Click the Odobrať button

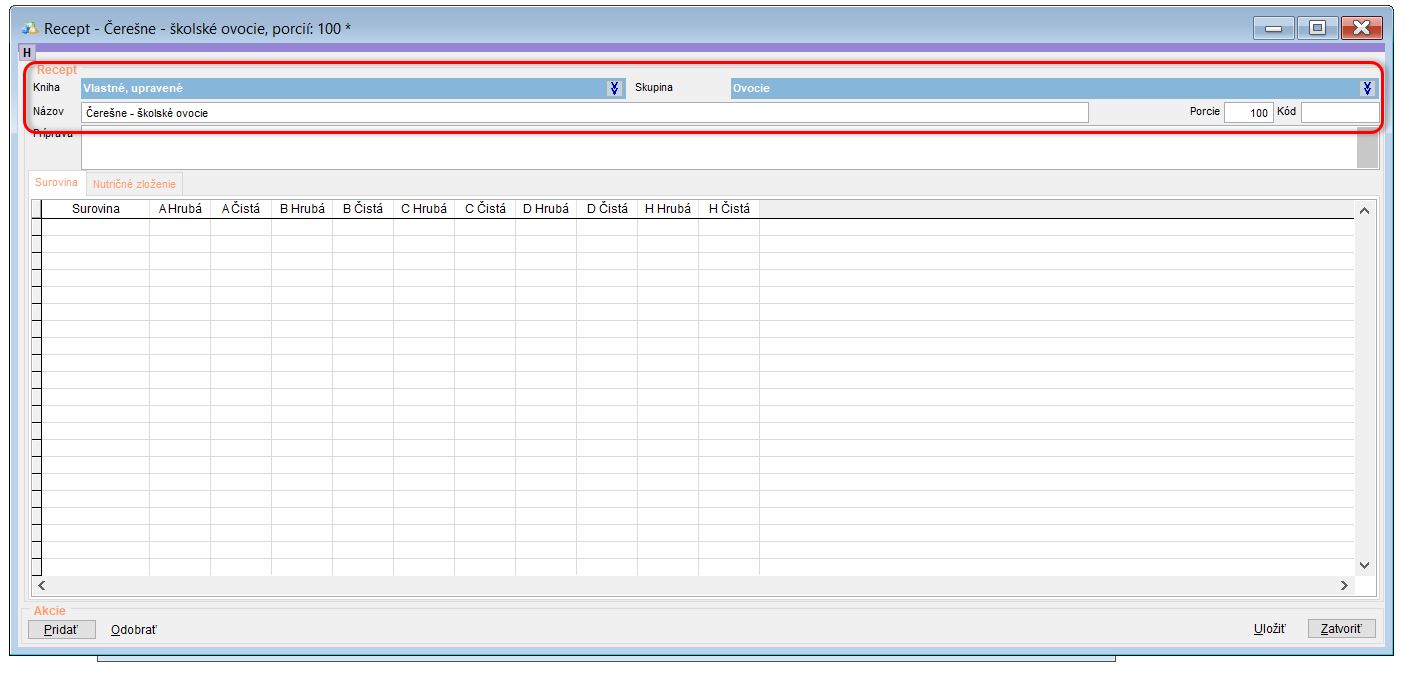click(134, 630)
